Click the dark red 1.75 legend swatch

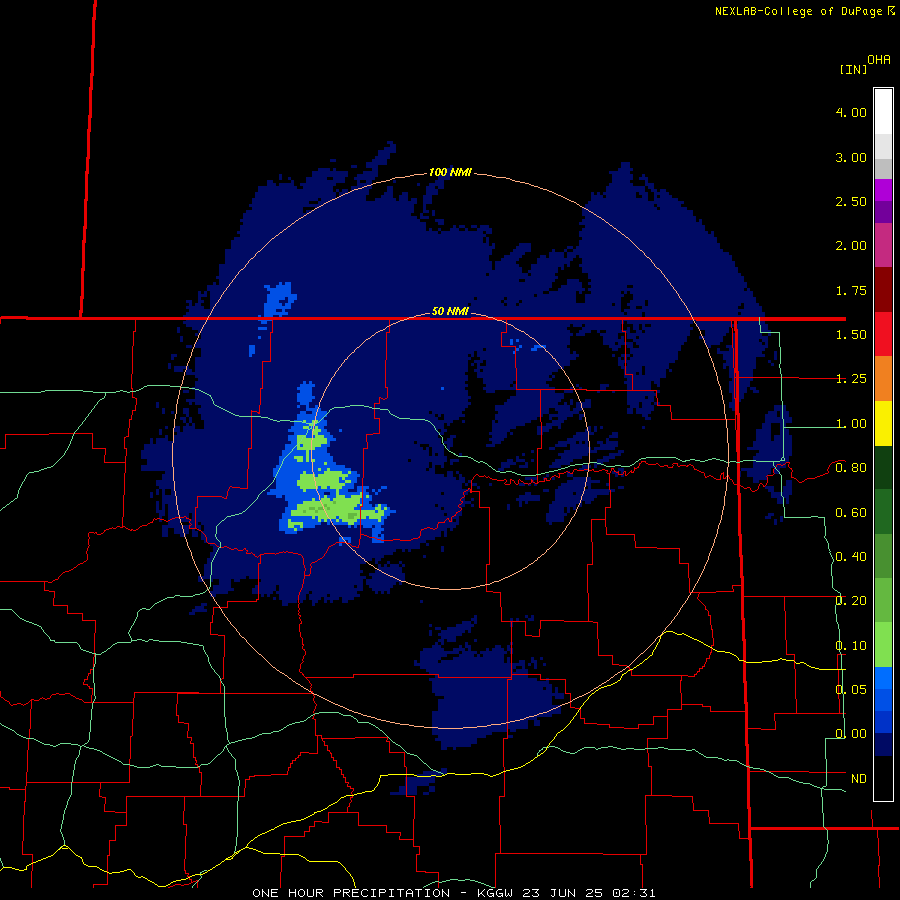(883, 290)
